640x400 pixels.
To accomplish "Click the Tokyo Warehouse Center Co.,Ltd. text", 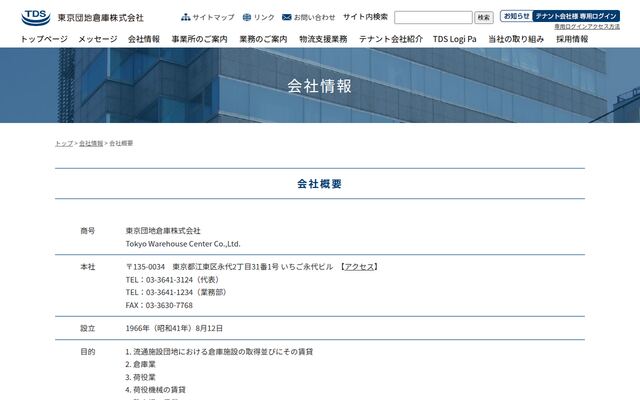I will 183,244.
